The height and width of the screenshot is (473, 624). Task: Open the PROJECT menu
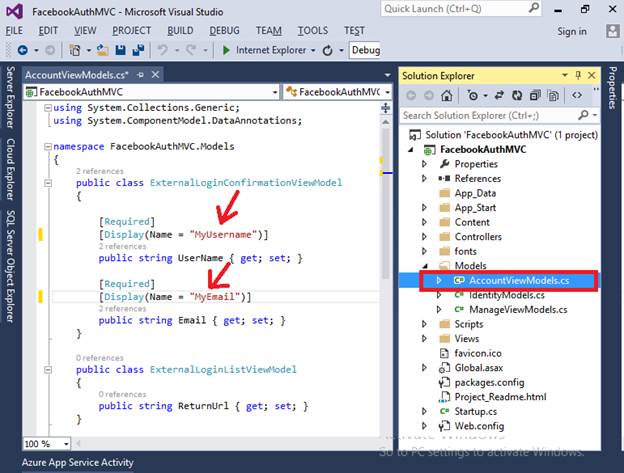pos(131,31)
